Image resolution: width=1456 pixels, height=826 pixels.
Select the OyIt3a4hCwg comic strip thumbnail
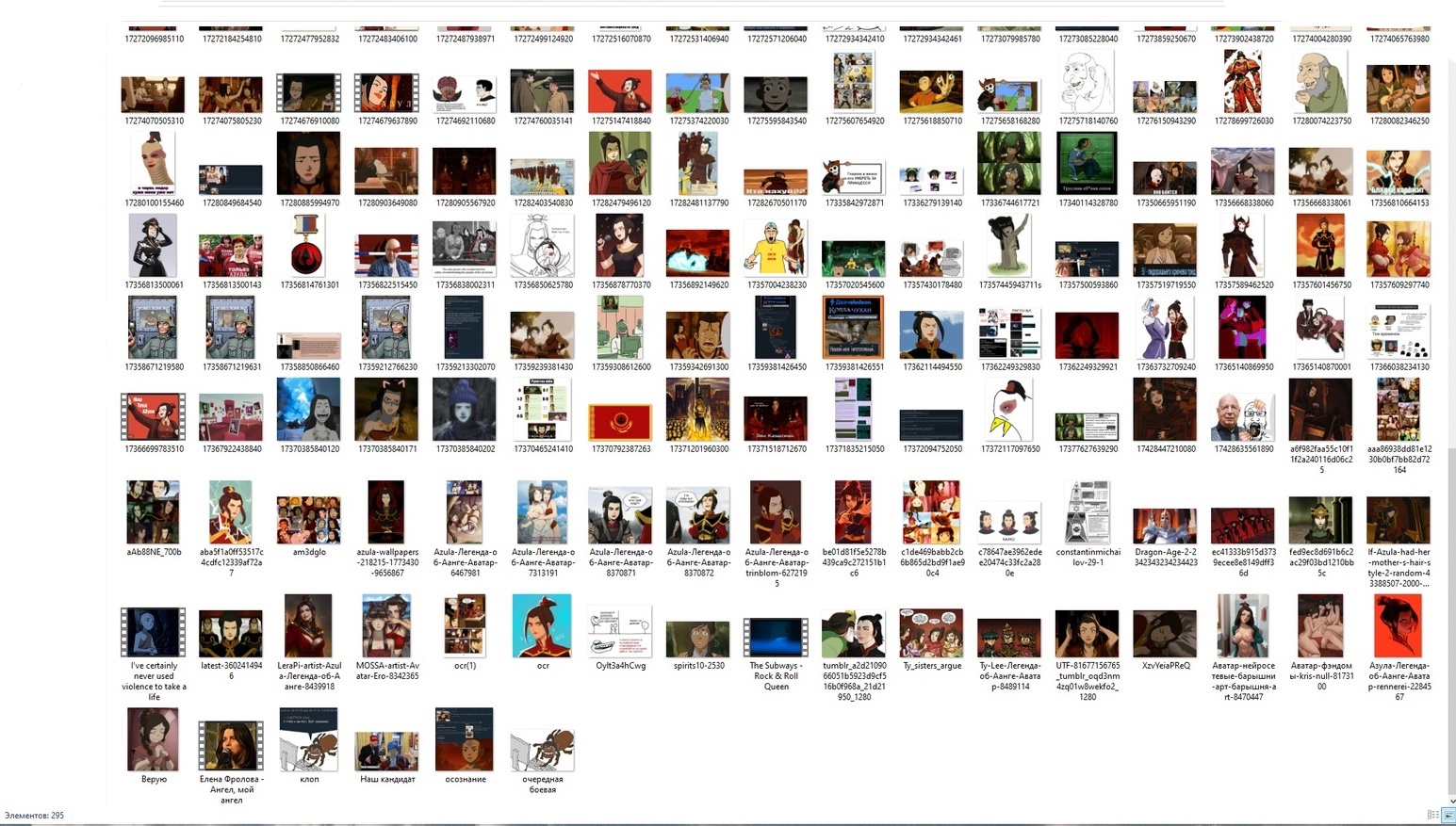click(x=620, y=633)
